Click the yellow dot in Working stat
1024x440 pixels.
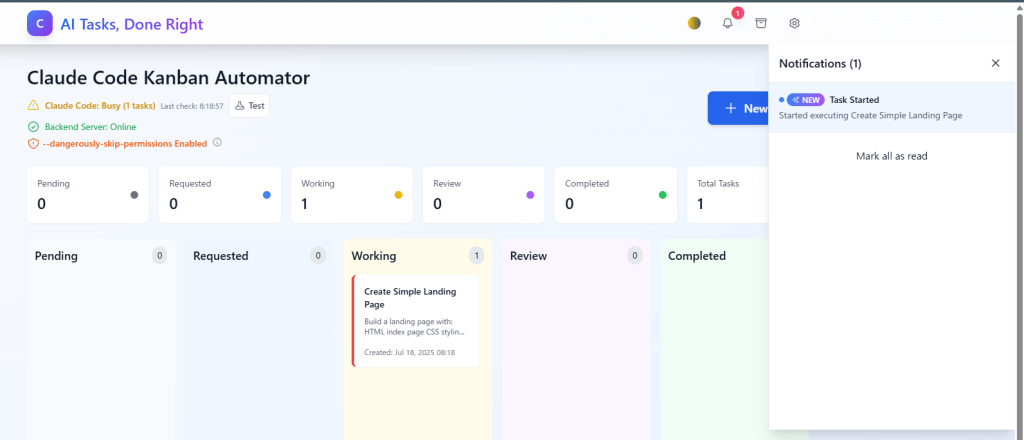pyautogui.click(x=398, y=195)
